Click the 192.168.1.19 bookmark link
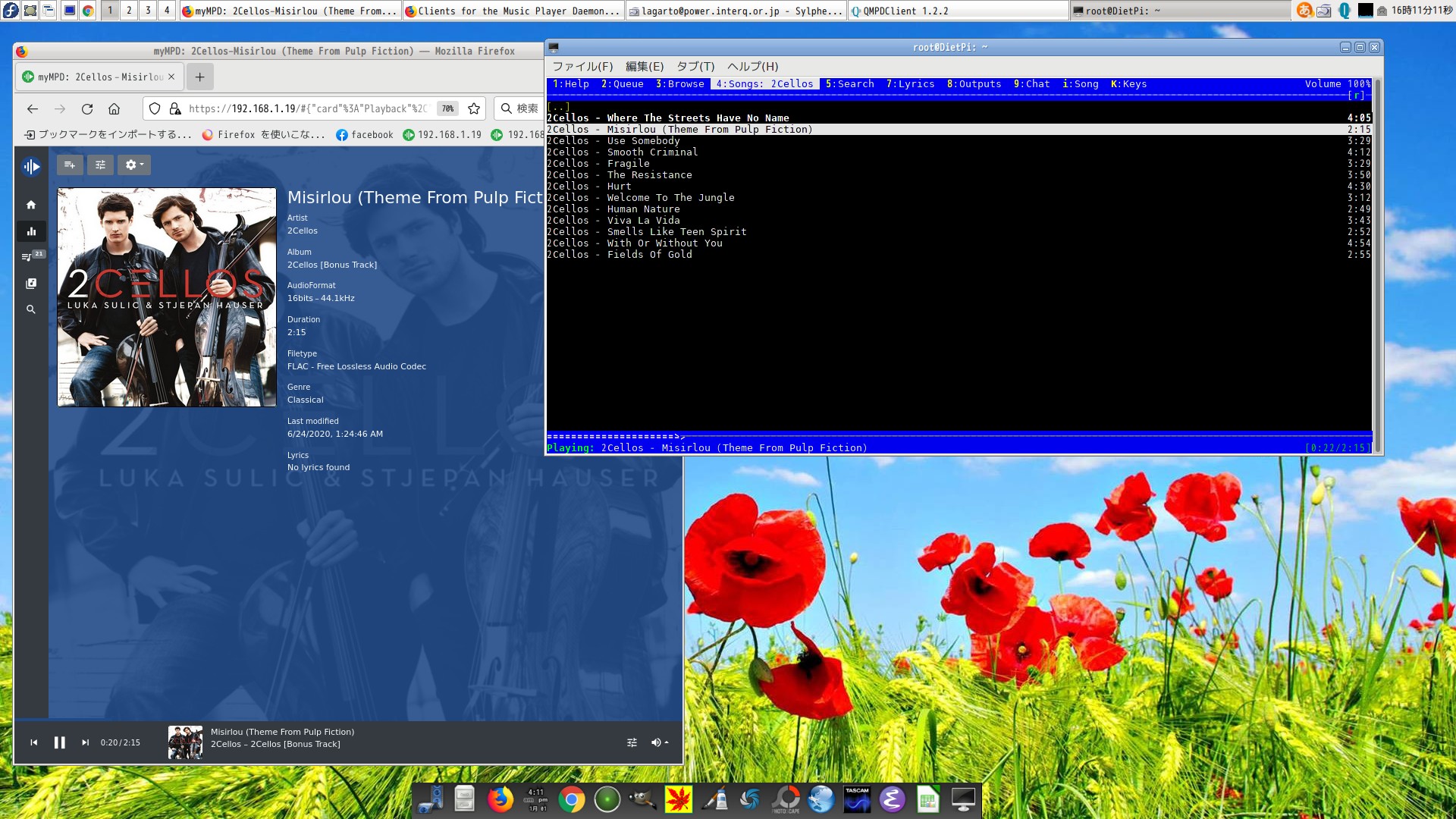The image size is (1456, 819). 449,134
